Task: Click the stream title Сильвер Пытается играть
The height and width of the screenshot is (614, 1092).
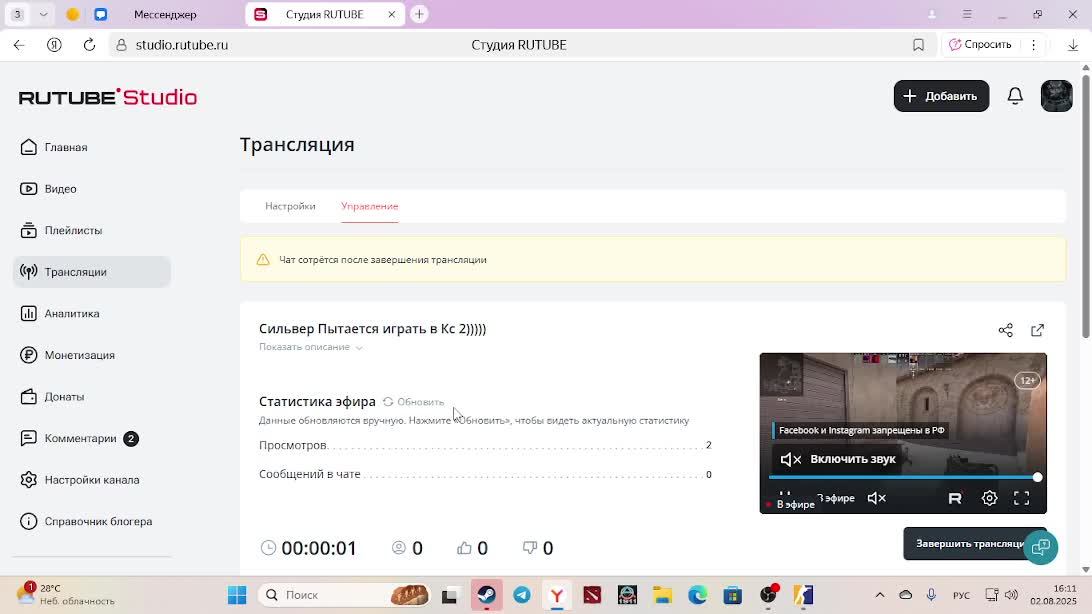Action: [x=373, y=329]
